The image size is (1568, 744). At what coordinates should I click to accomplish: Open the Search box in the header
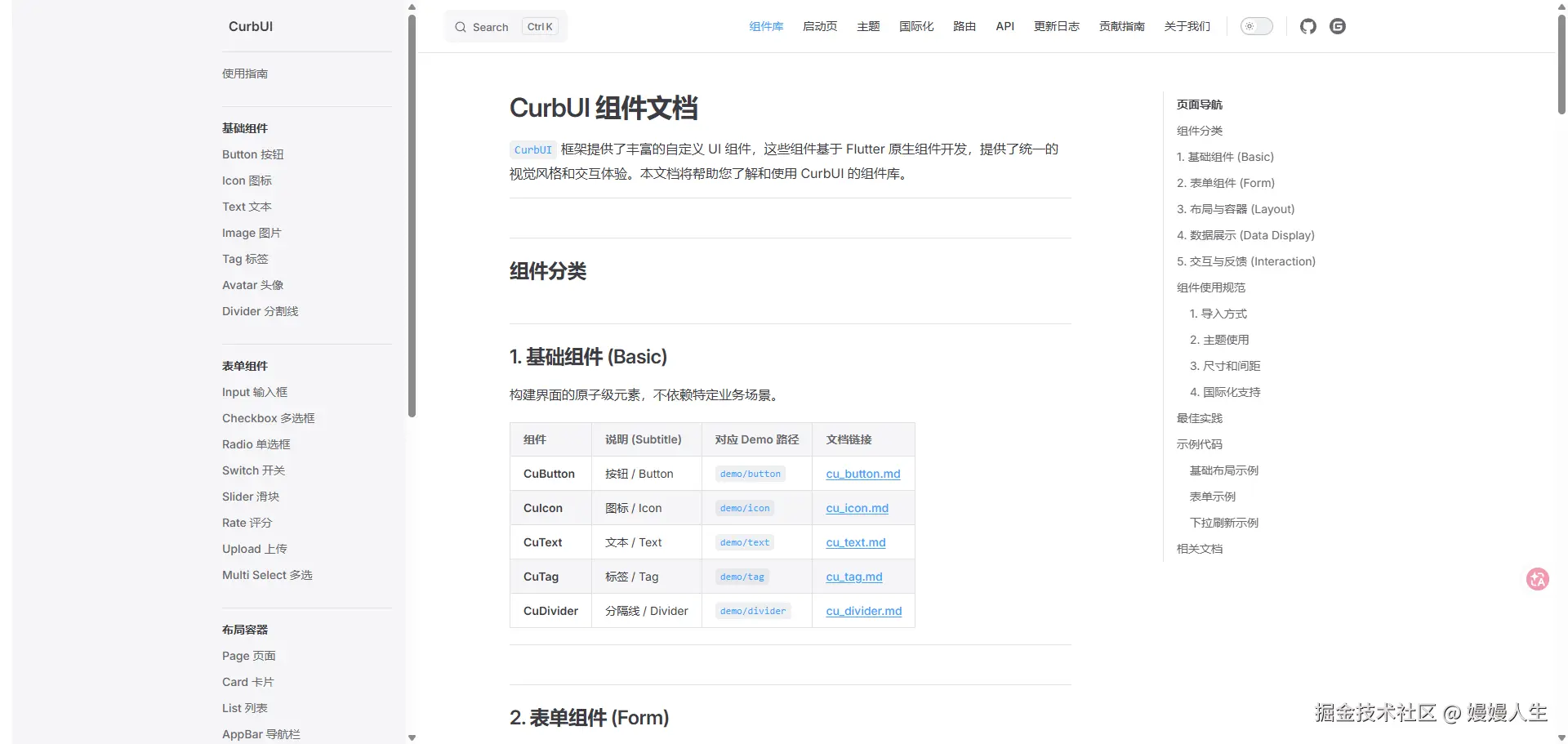[506, 27]
